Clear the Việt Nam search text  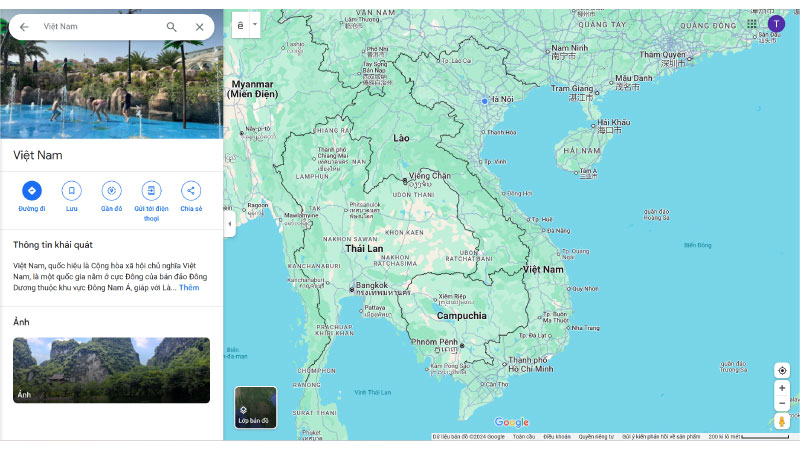coord(199,27)
